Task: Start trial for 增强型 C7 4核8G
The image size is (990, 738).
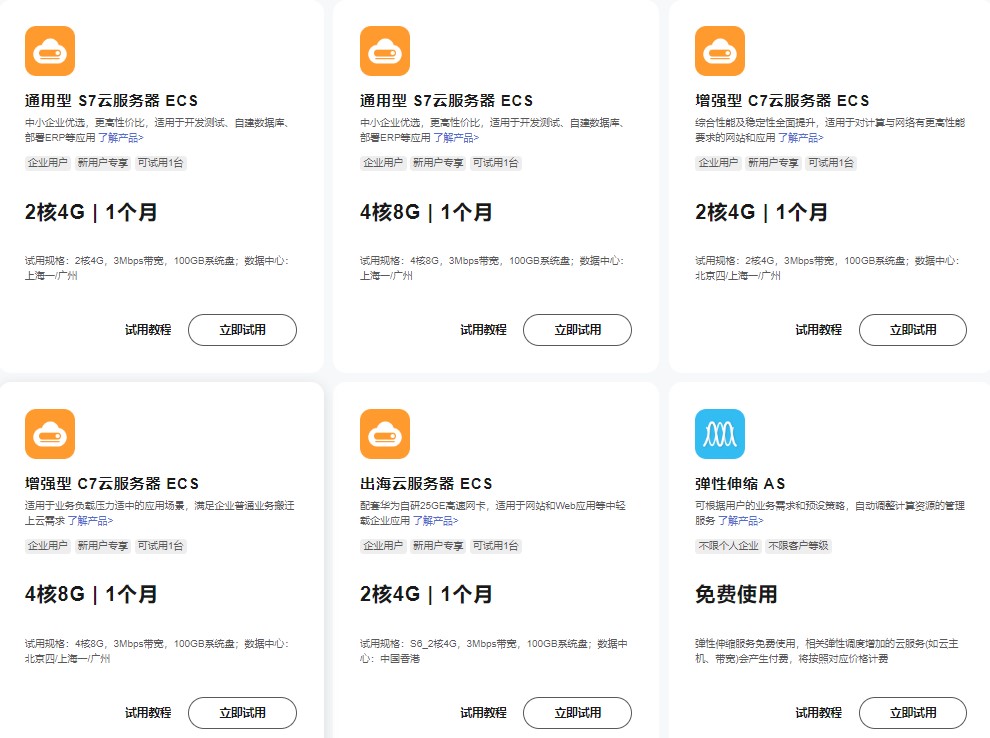Action: [x=242, y=713]
